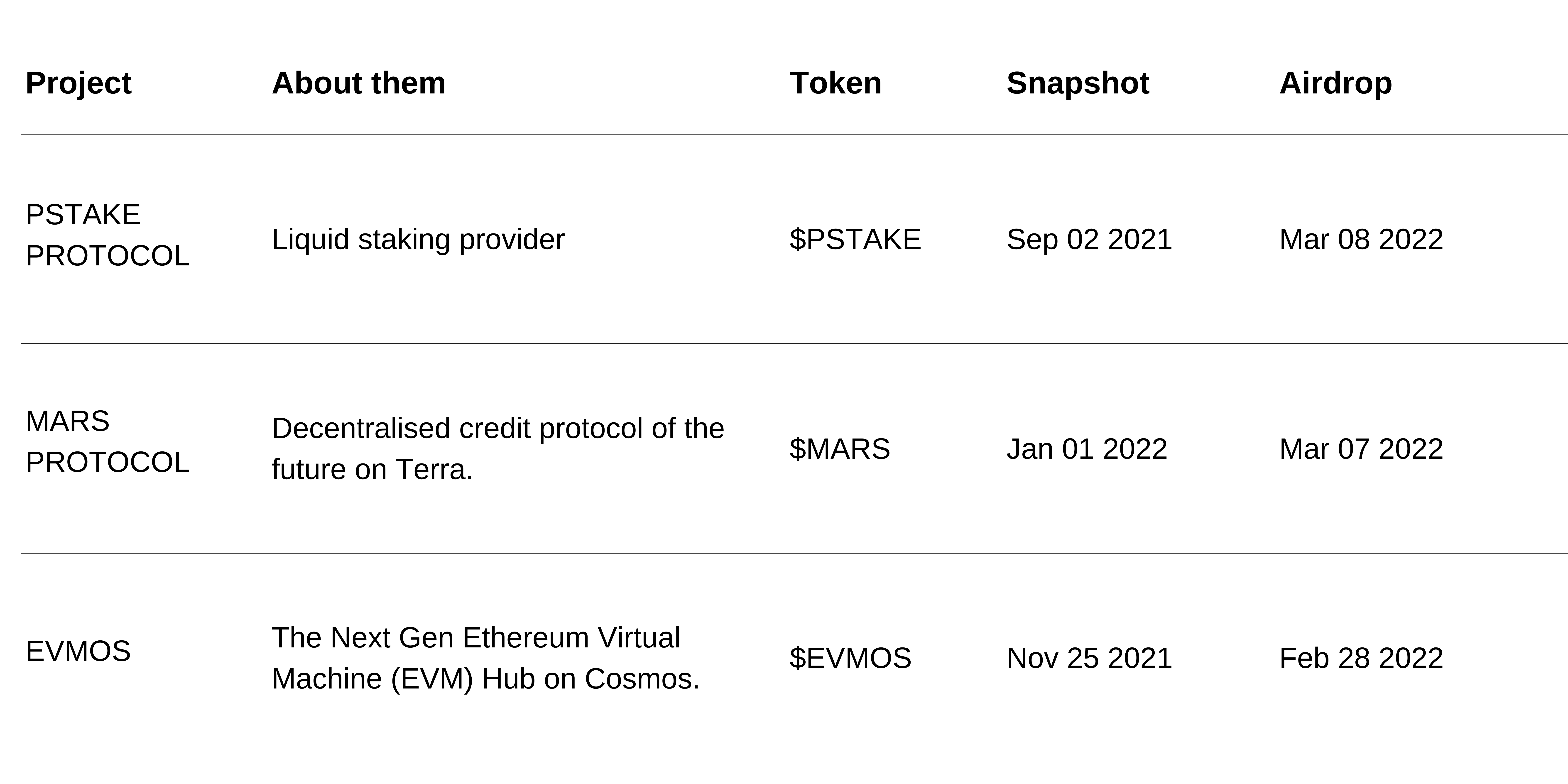Click the Next Gen Ethereum Virtual Machine description
Image resolution: width=1568 pixels, height=784 pixels.
[486, 658]
